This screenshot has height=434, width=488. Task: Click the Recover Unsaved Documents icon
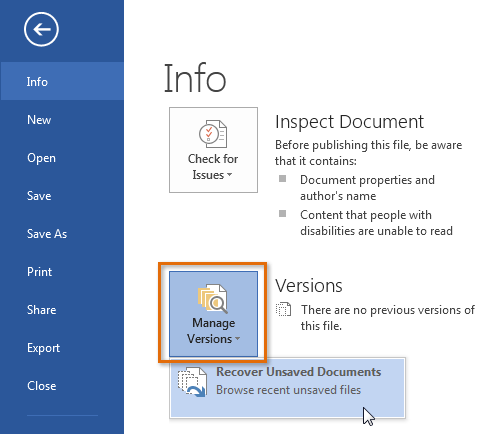click(x=192, y=382)
